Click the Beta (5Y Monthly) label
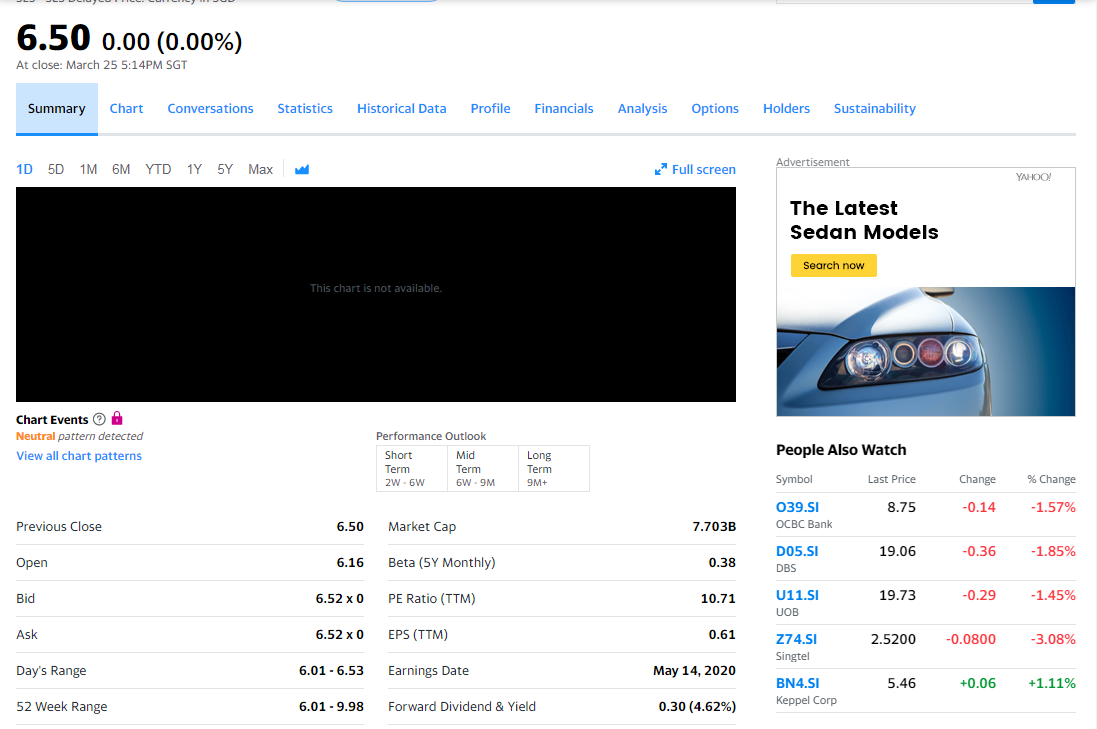The height and width of the screenshot is (729, 1097). [441, 562]
